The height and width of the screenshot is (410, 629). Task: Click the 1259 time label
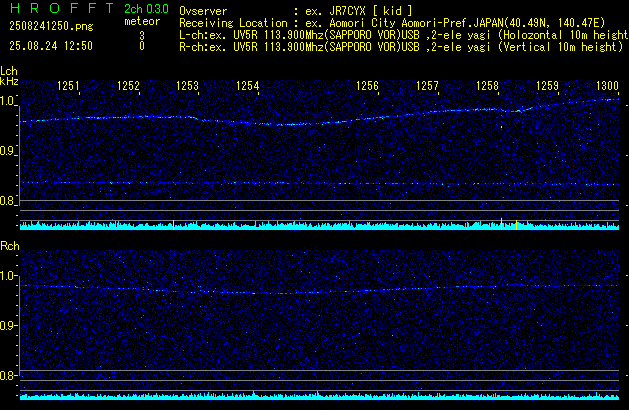(x=548, y=85)
